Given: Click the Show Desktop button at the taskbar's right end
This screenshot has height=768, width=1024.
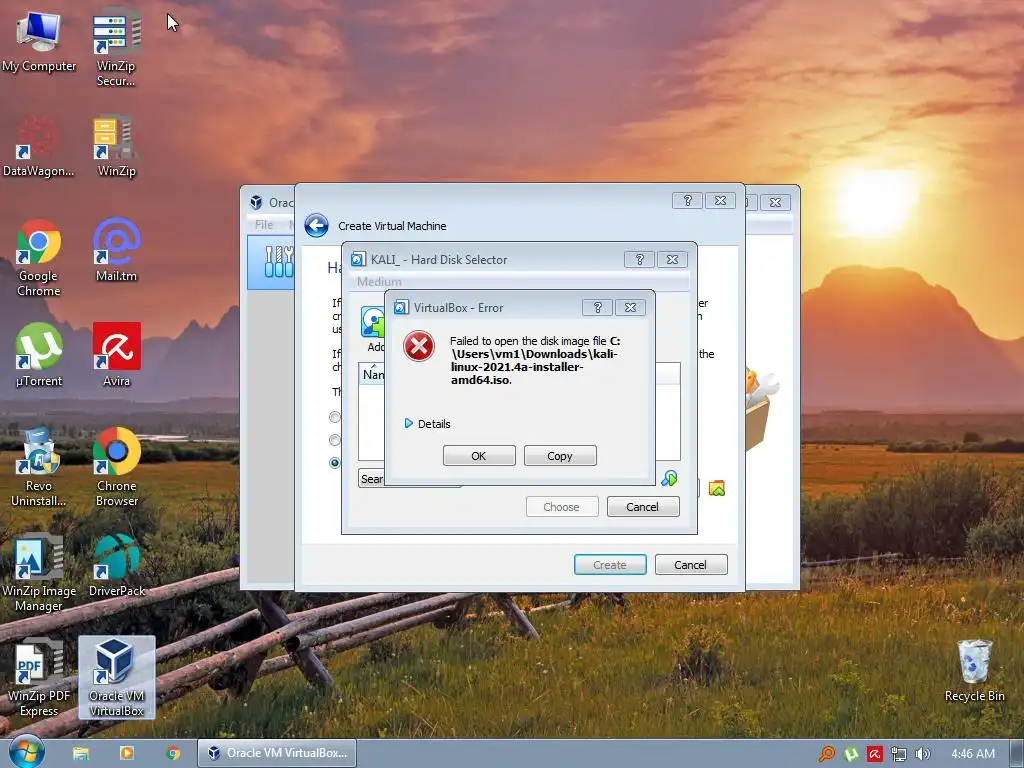Looking at the screenshot, I should click(1016, 754).
